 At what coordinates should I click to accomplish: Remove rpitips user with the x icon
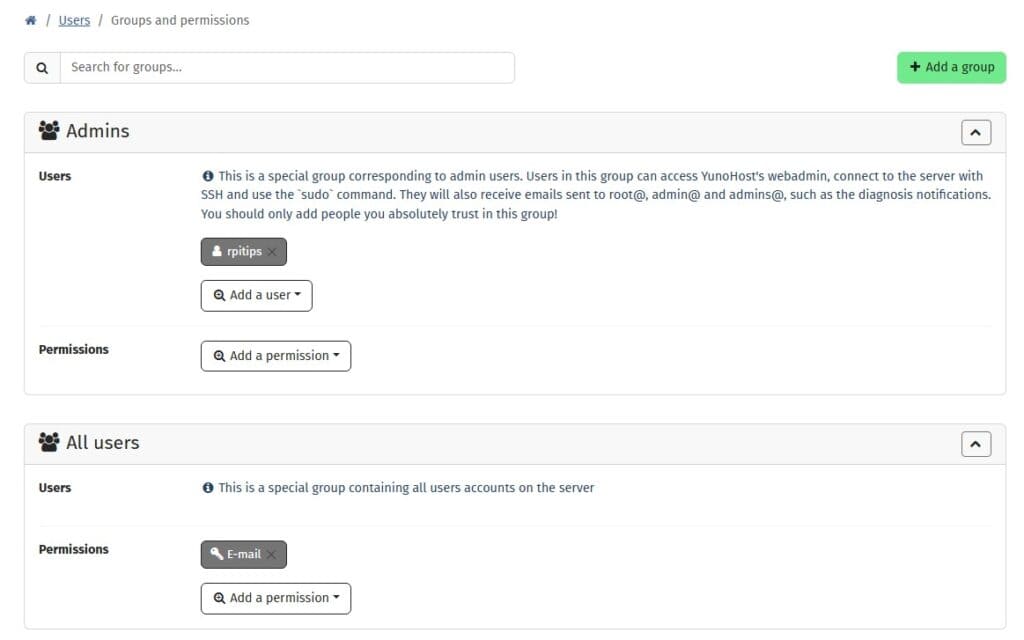coord(272,251)
